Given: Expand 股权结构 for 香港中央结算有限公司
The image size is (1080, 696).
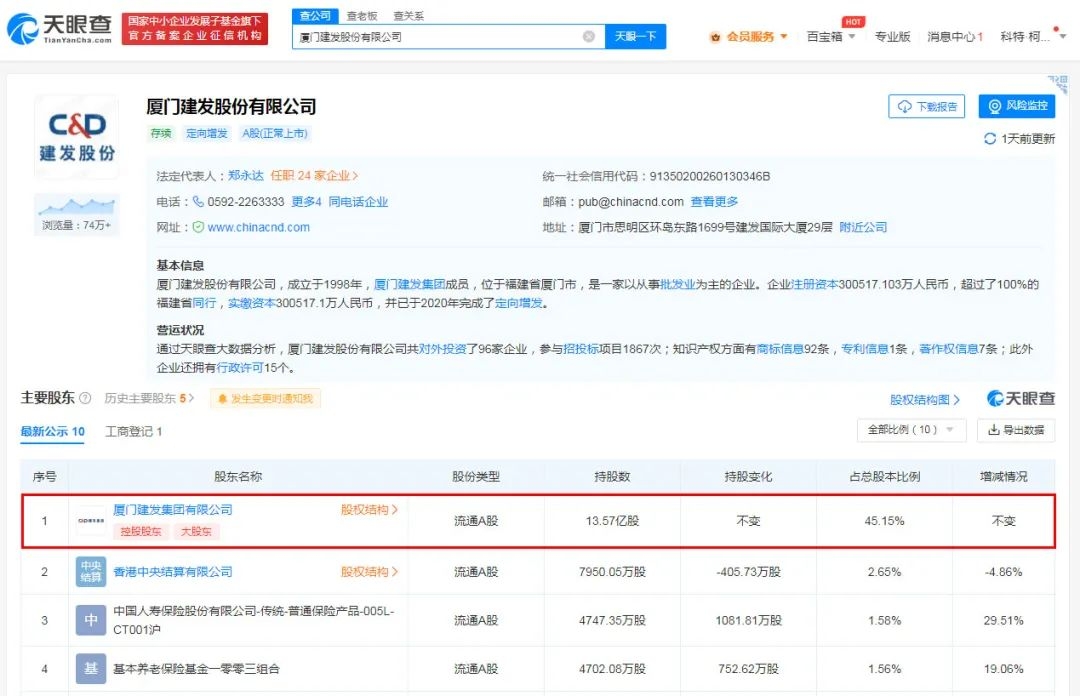Looking at the screenshot, I should (369, 572).
